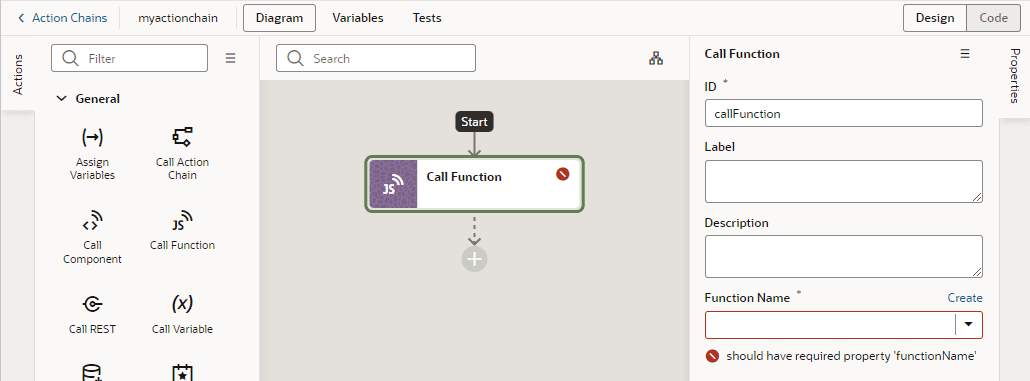Click the magnifier in the diagram Search field
Screen dimensions: 1030x381
[x=296, y=58]
